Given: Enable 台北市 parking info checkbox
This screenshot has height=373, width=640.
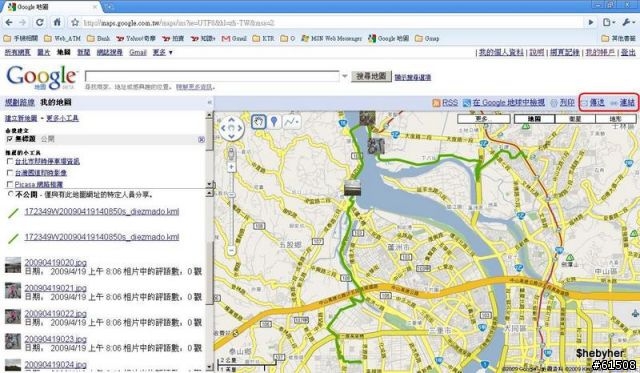Looking at the screenshot, I should (x=10, y=161).
